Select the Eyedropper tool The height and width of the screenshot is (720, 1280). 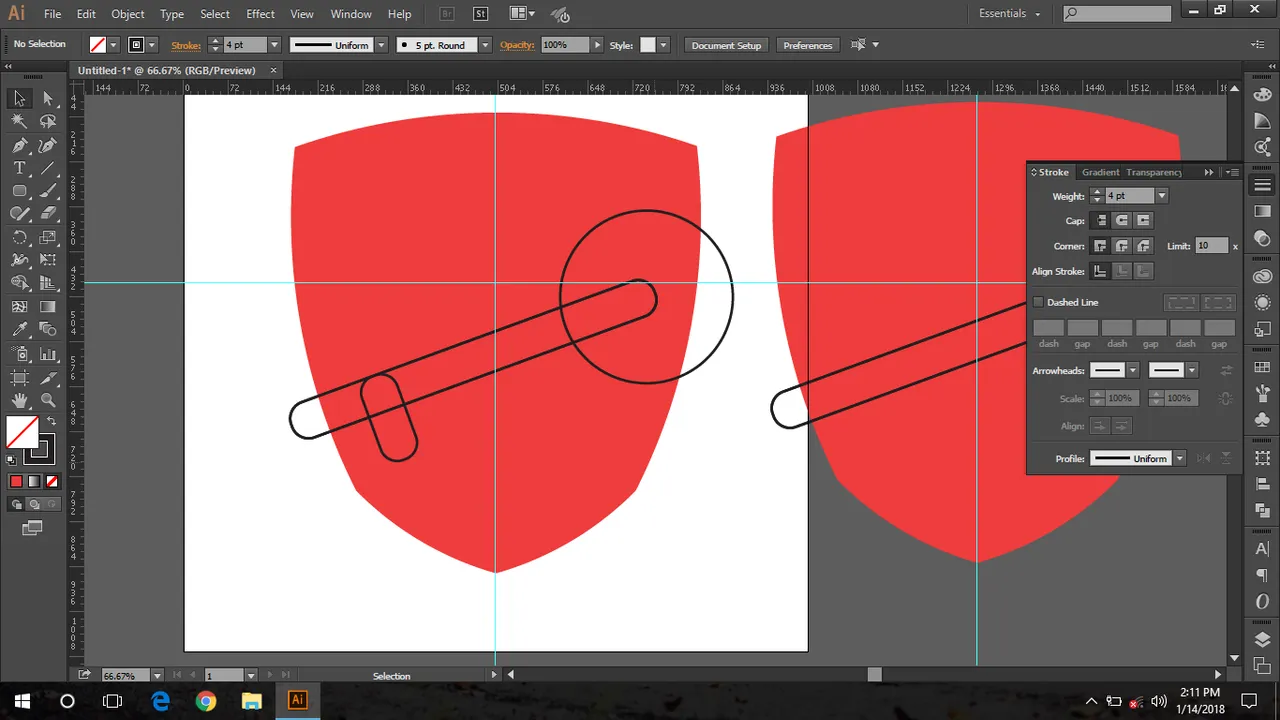(19, 330)
